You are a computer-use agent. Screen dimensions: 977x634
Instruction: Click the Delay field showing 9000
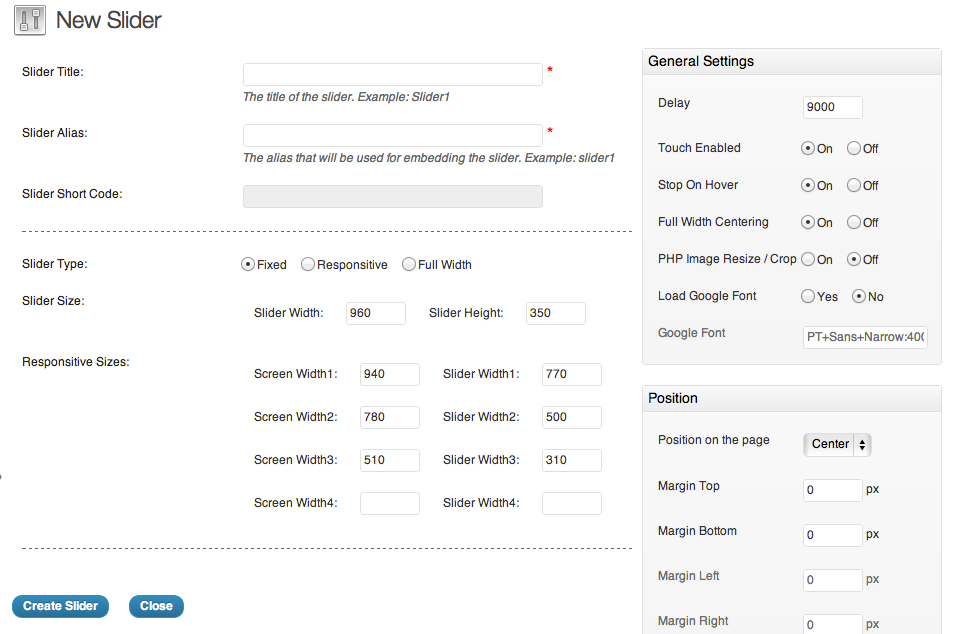[x=832, y=107]
